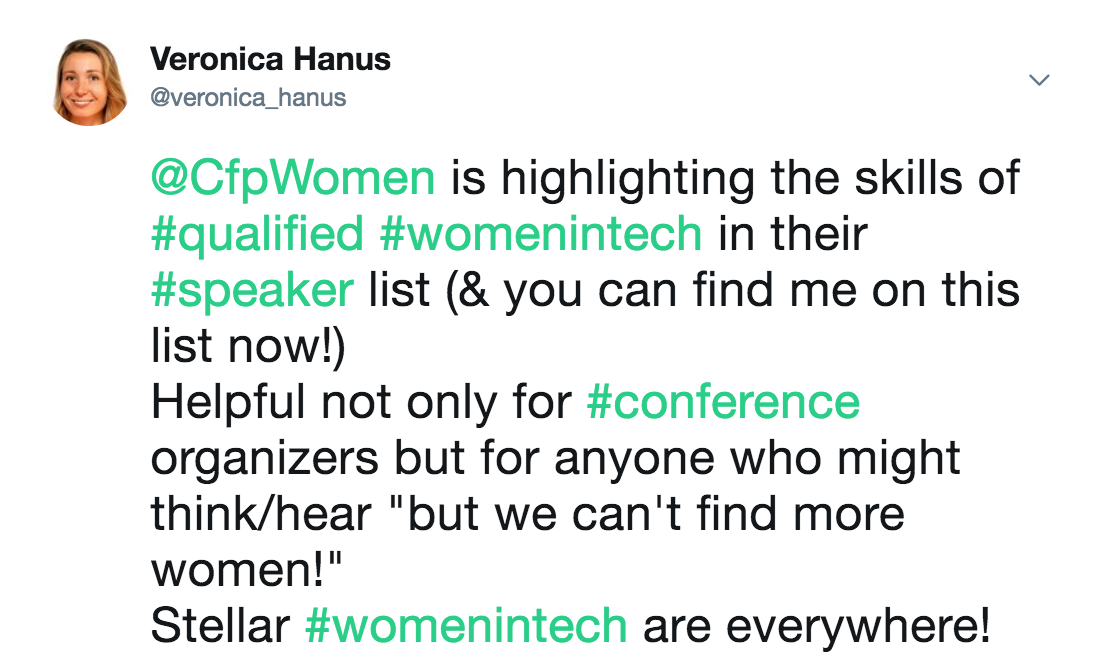The width and height of the screenshot is (1104, 666).
Task: Click Veronica Hanus's profile photo
Action: 89,82
